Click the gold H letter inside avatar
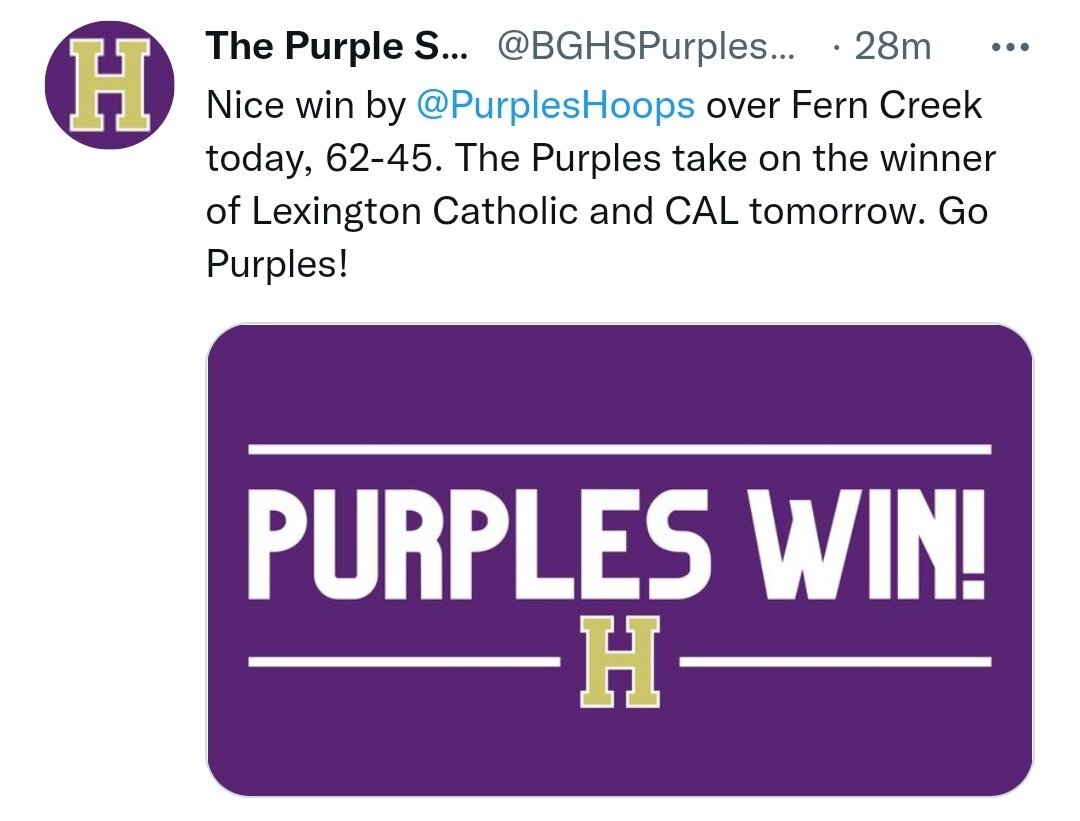Viewport: 1080px width, 821px height. click(110, 85)
